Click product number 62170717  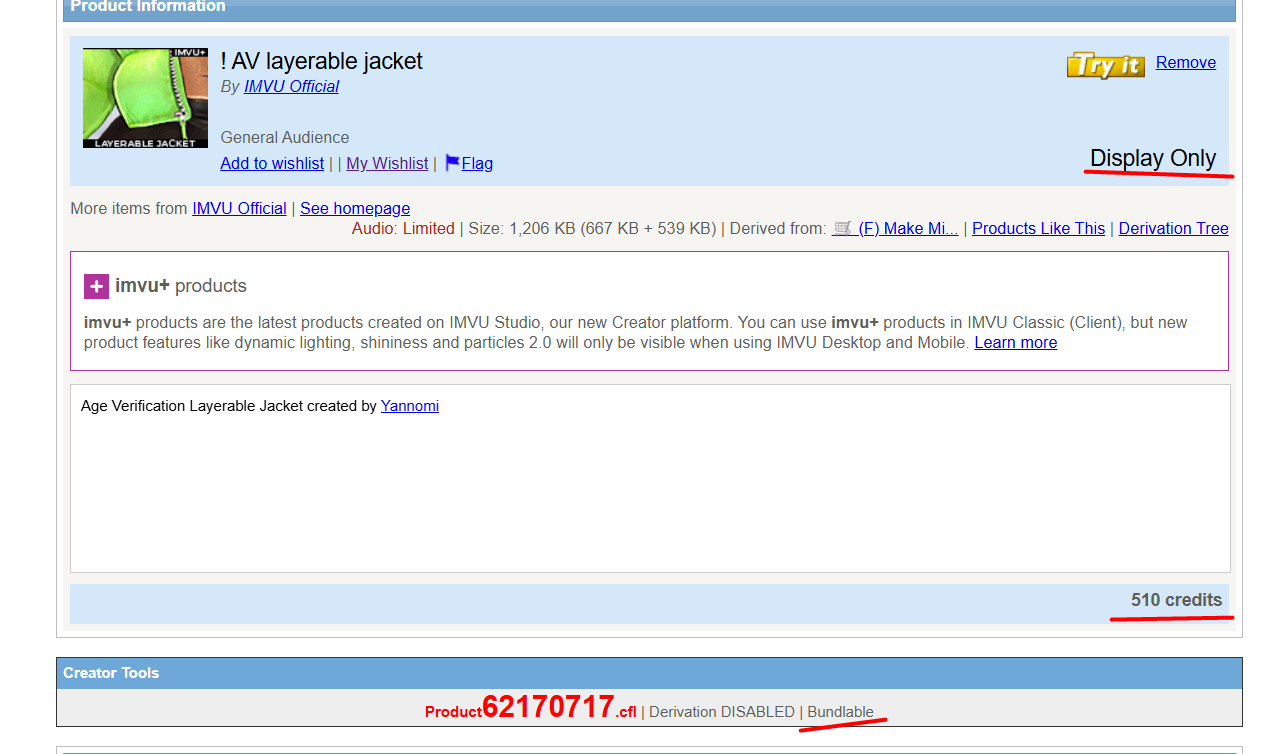[x=548, y=707]
